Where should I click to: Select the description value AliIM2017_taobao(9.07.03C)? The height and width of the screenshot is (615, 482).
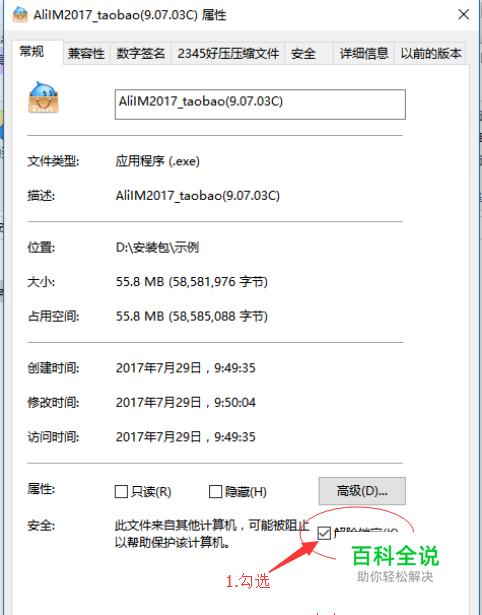click(198, 195)
